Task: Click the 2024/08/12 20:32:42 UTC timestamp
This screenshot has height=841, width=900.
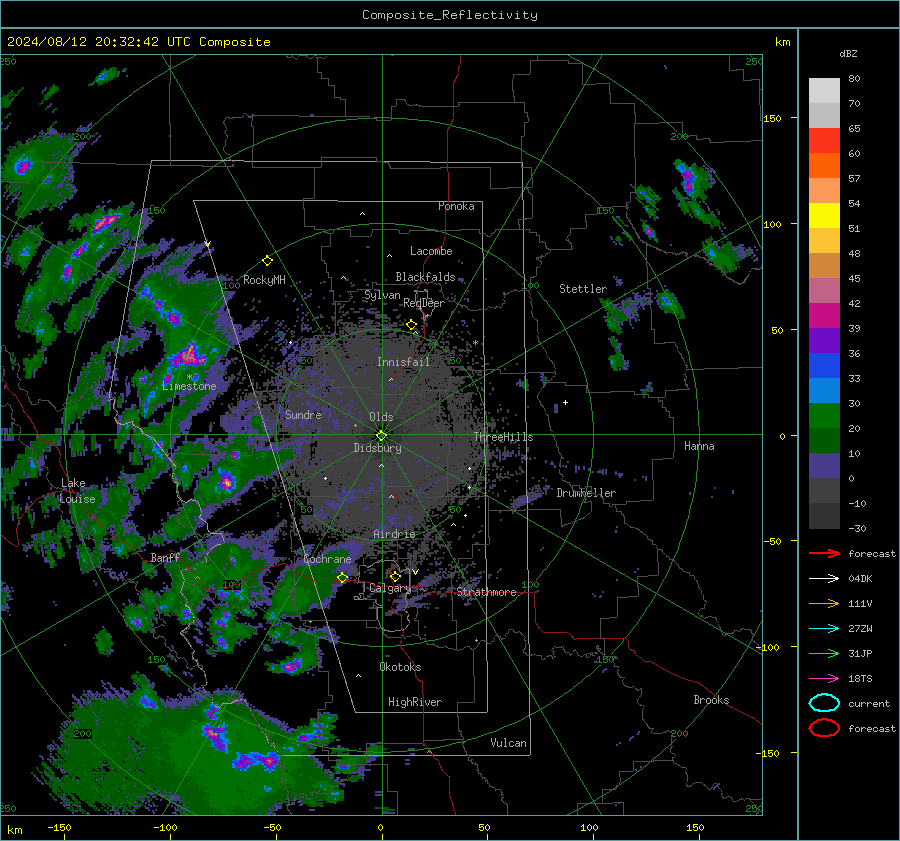Action: tap(98, 42)
